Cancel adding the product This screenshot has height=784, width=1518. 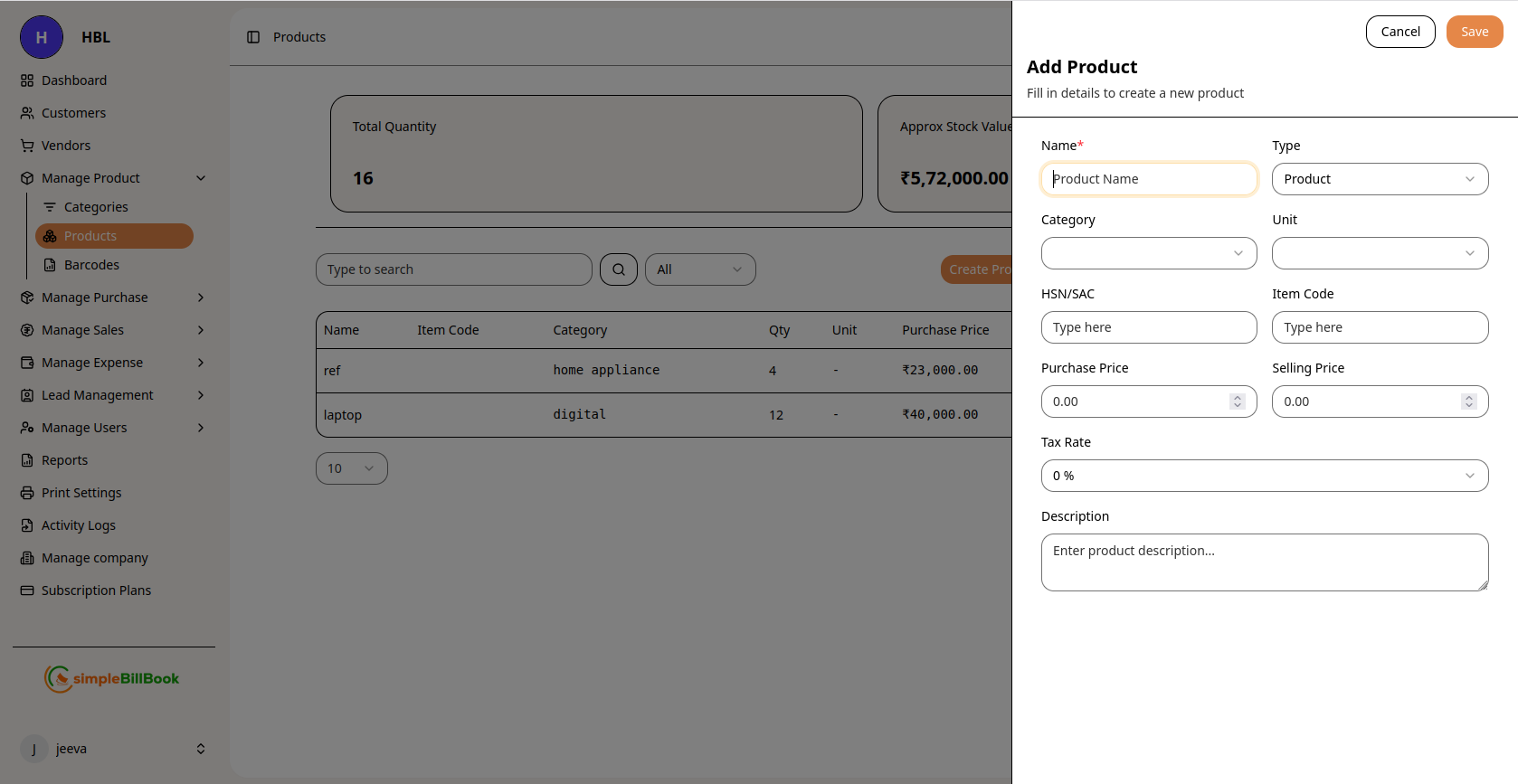coord(1399,32)
